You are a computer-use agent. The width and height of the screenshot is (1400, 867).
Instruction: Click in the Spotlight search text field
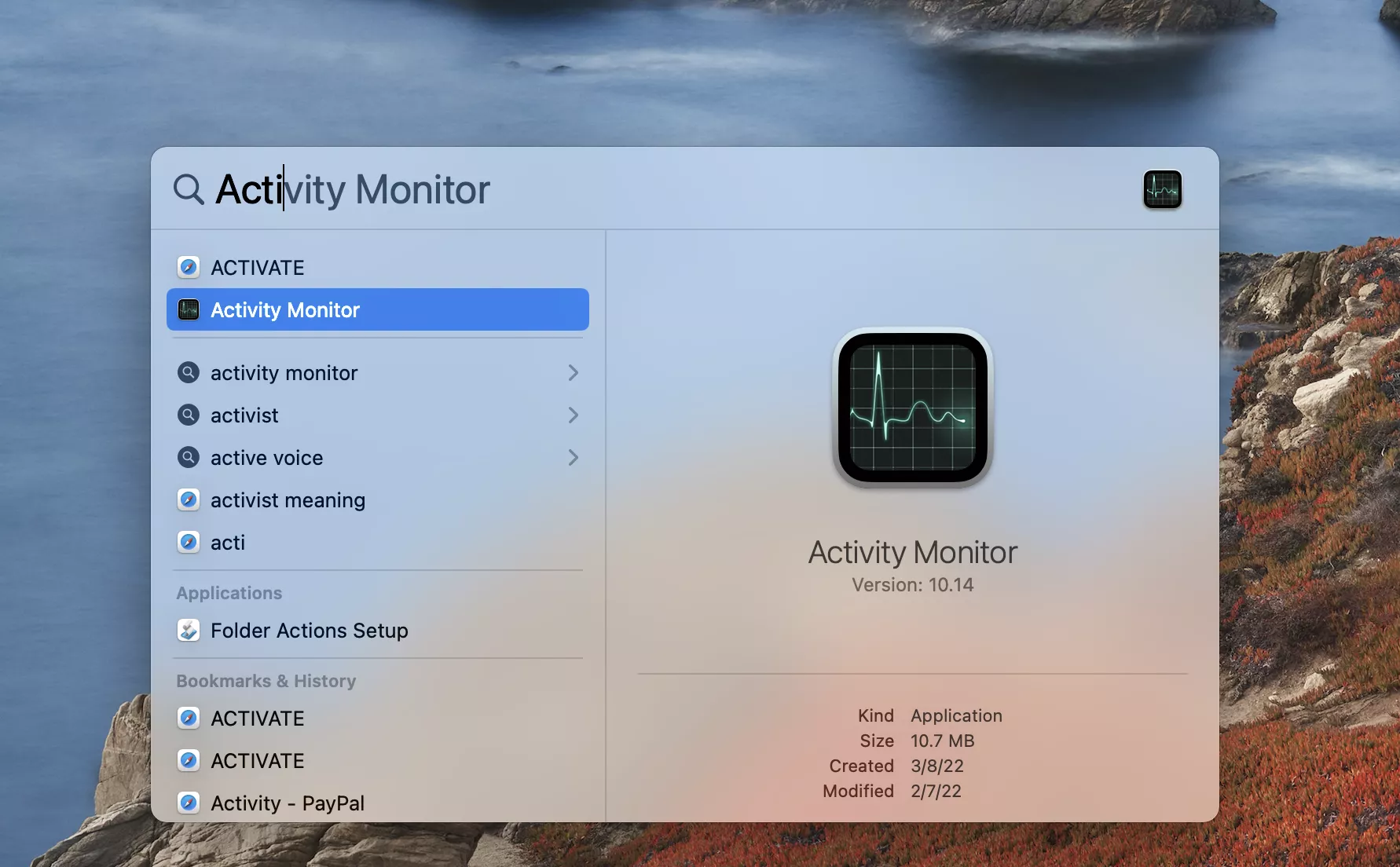[629, 189]
